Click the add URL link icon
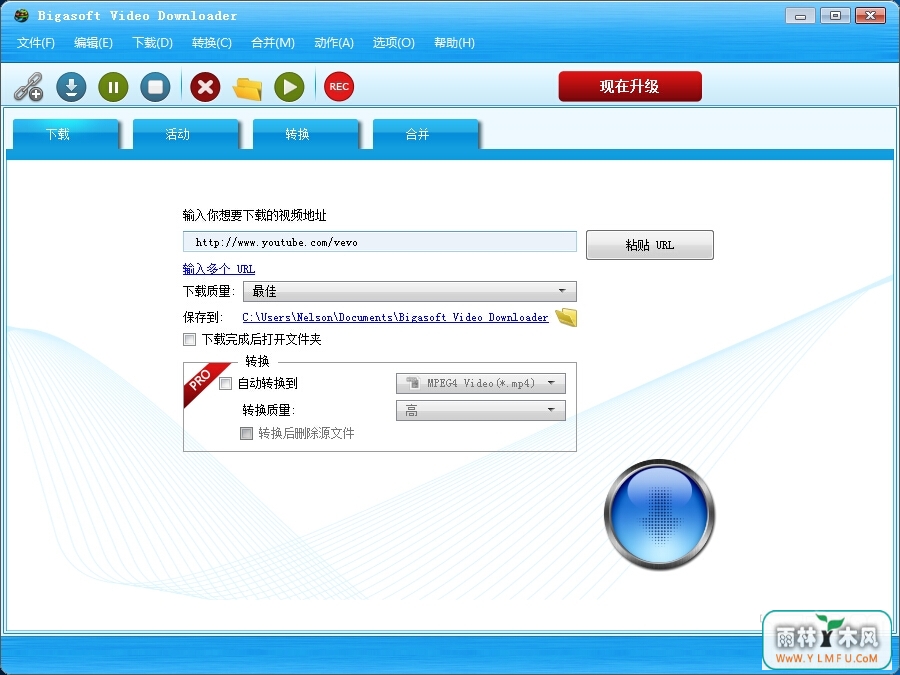Screen dimensions: 900x675 (x=29, y=87)
